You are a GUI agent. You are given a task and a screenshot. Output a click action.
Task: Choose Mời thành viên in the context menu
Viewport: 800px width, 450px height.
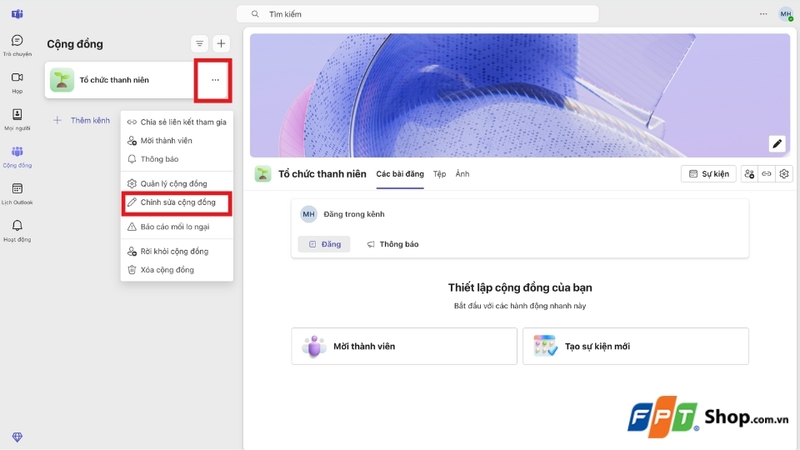click(x=177, y=140)
